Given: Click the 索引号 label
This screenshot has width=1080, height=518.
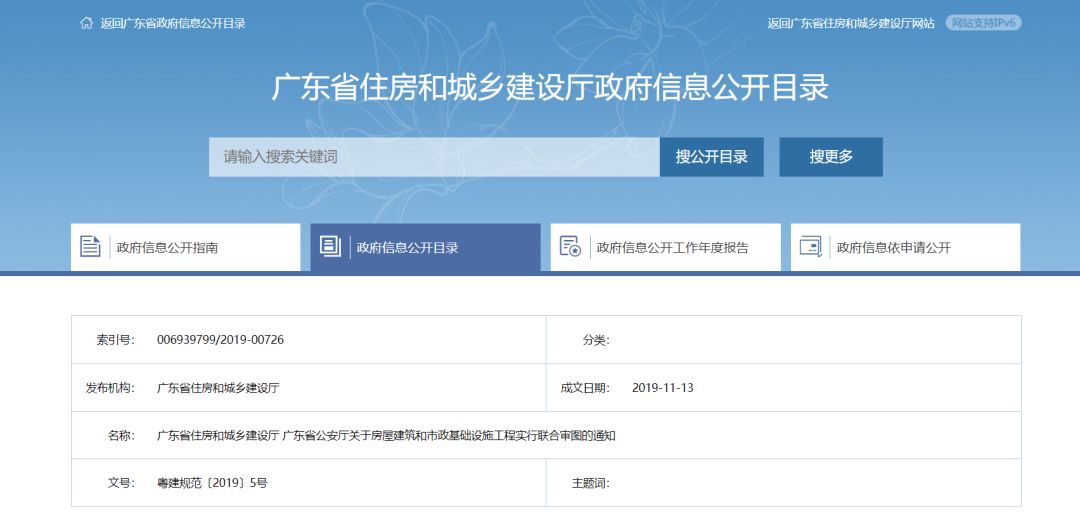Looking at the screenshot, I should pyautogui.click(x=116, y=340).
